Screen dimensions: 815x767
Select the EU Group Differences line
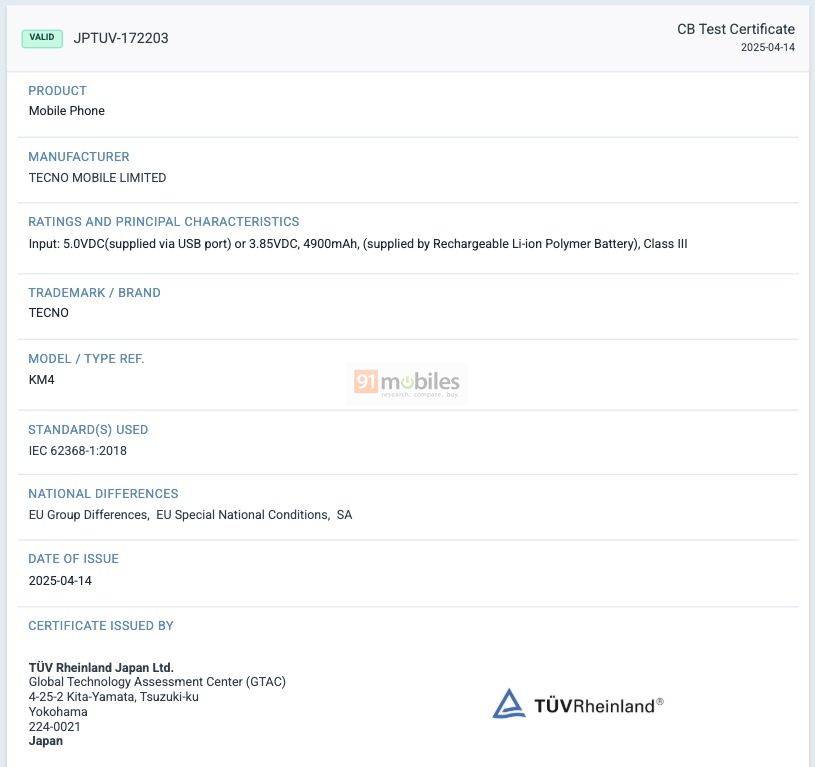point(190,514)
